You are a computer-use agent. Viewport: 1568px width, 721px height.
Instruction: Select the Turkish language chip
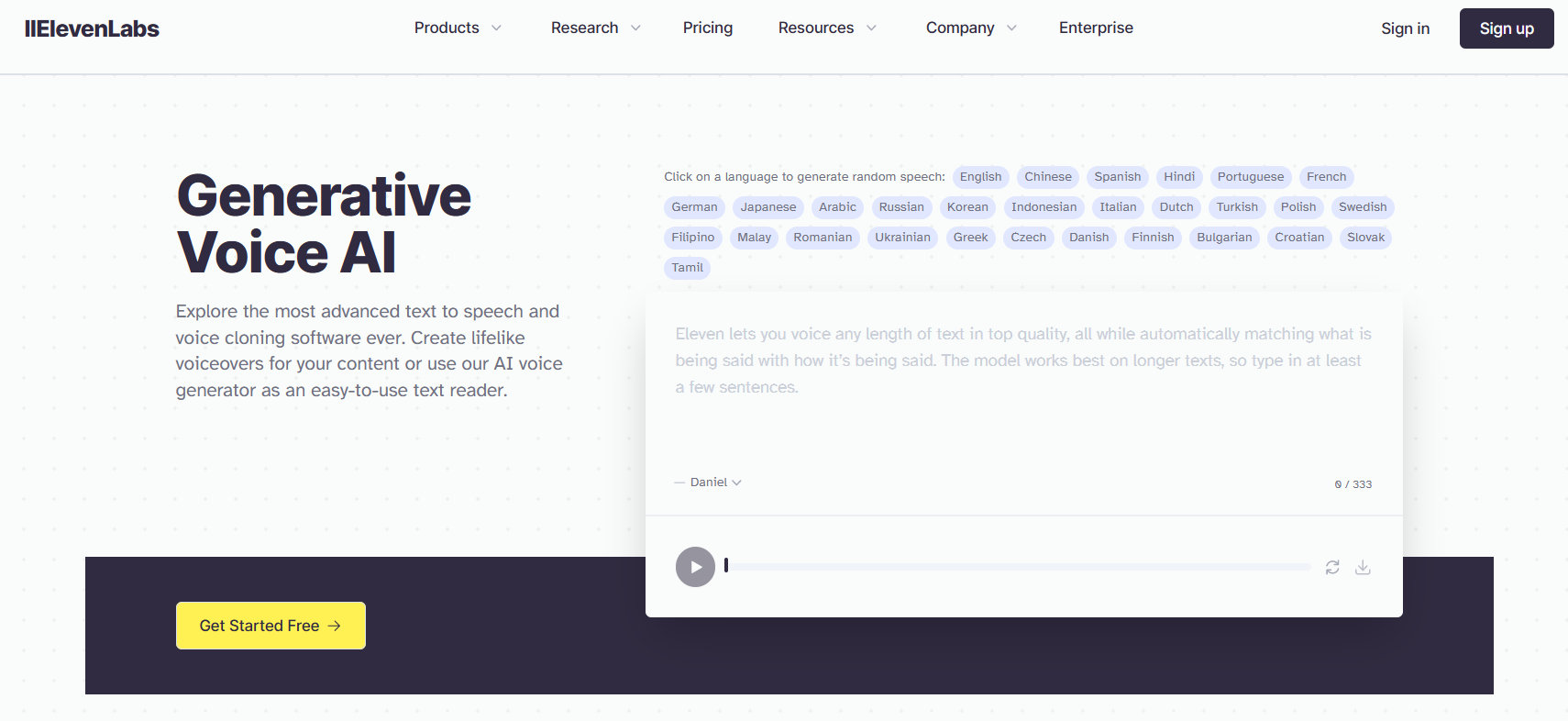(1237, 207)
